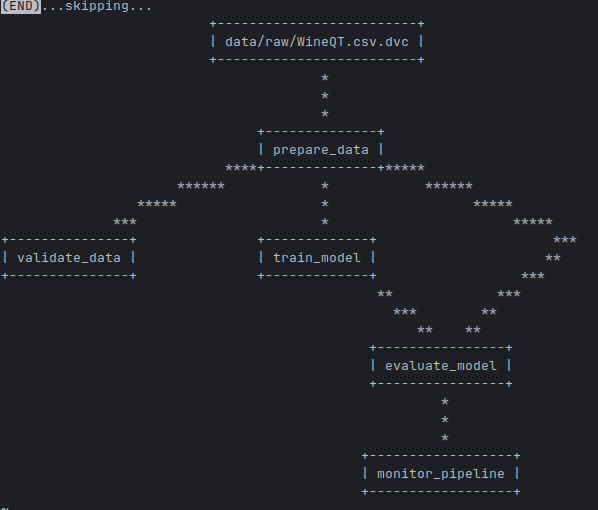Image resolution: width=598 pixels, height=510 pixels.
Task: Select the prepare_data stage box
Action: click(321, 150)
